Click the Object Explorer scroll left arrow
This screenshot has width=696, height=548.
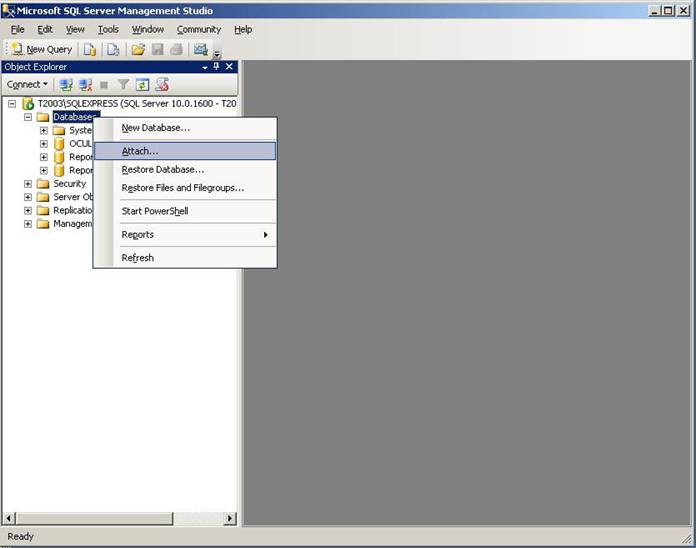[9, 518]
